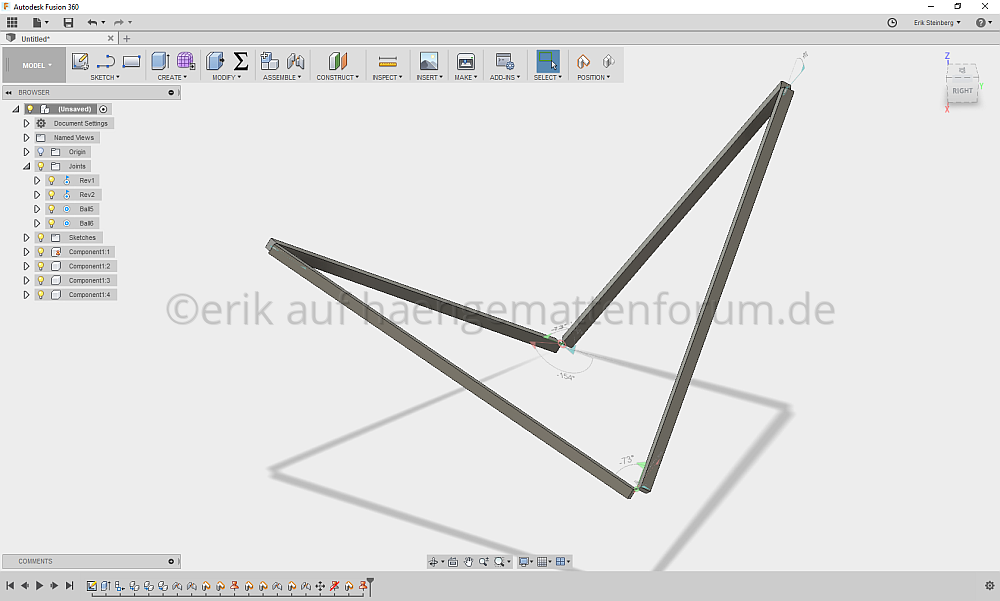The height and width of the screenshot is (601, 1000).
Task: Toggle the Origin folder visibility lightbulb
Action: pos(41,152)
